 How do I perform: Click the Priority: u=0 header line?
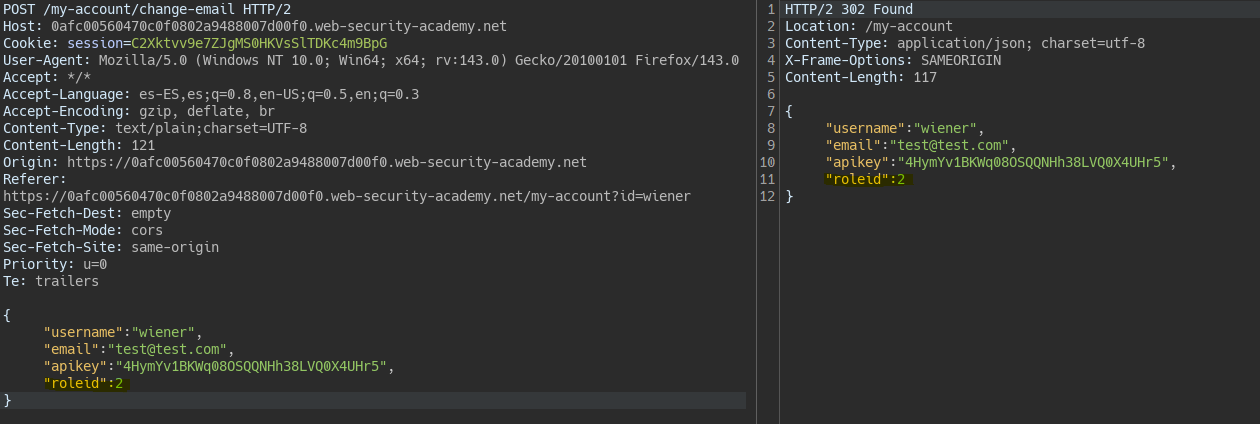(55, 264)
